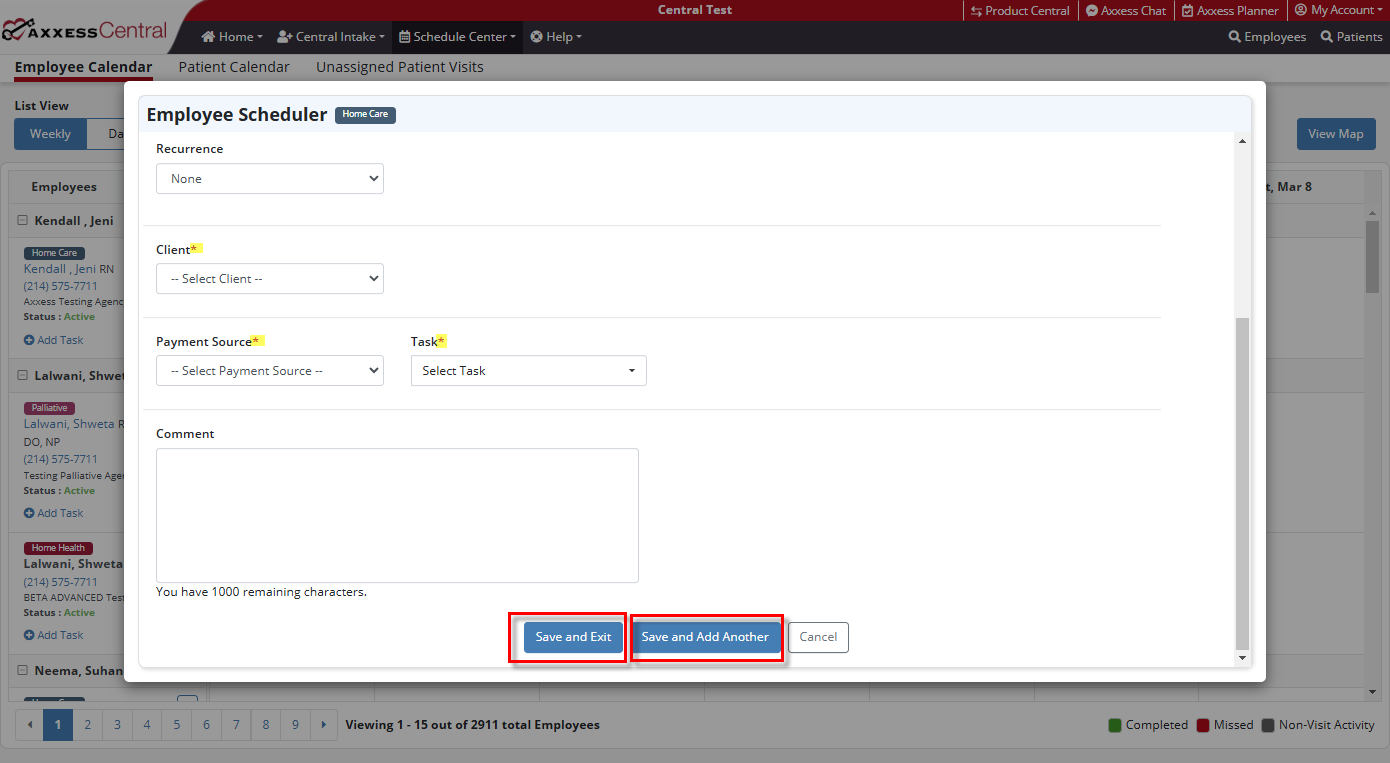Click inside the Comment text box
Viewport: 1390px width, 763px height.
pyautogui.click(x=397, y=515)
